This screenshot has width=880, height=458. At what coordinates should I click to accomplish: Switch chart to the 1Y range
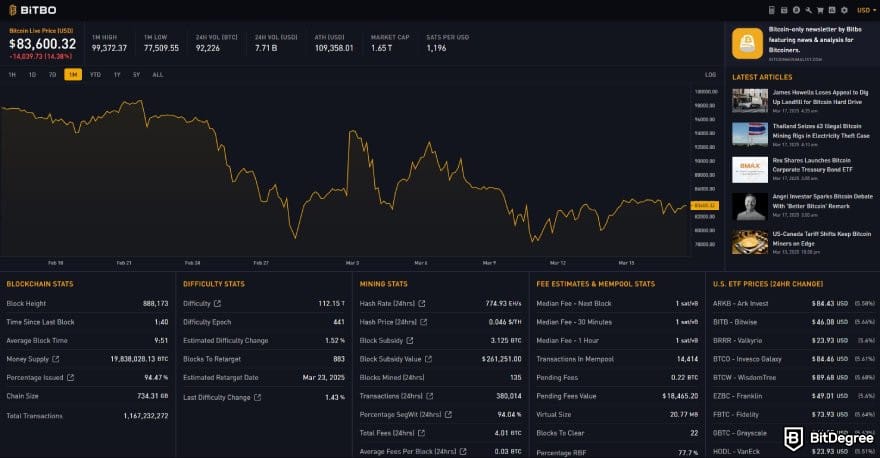pos(117,75)
